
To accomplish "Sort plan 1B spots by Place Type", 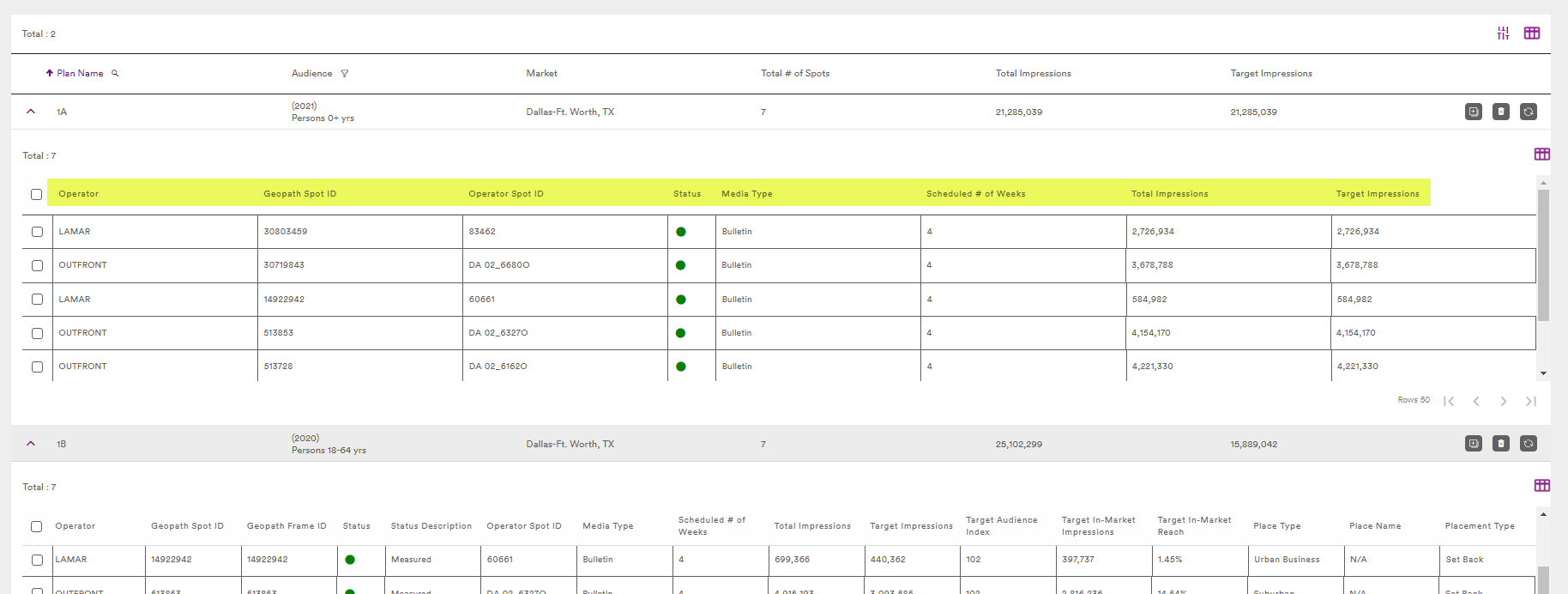I will (x=1276, y=526).
